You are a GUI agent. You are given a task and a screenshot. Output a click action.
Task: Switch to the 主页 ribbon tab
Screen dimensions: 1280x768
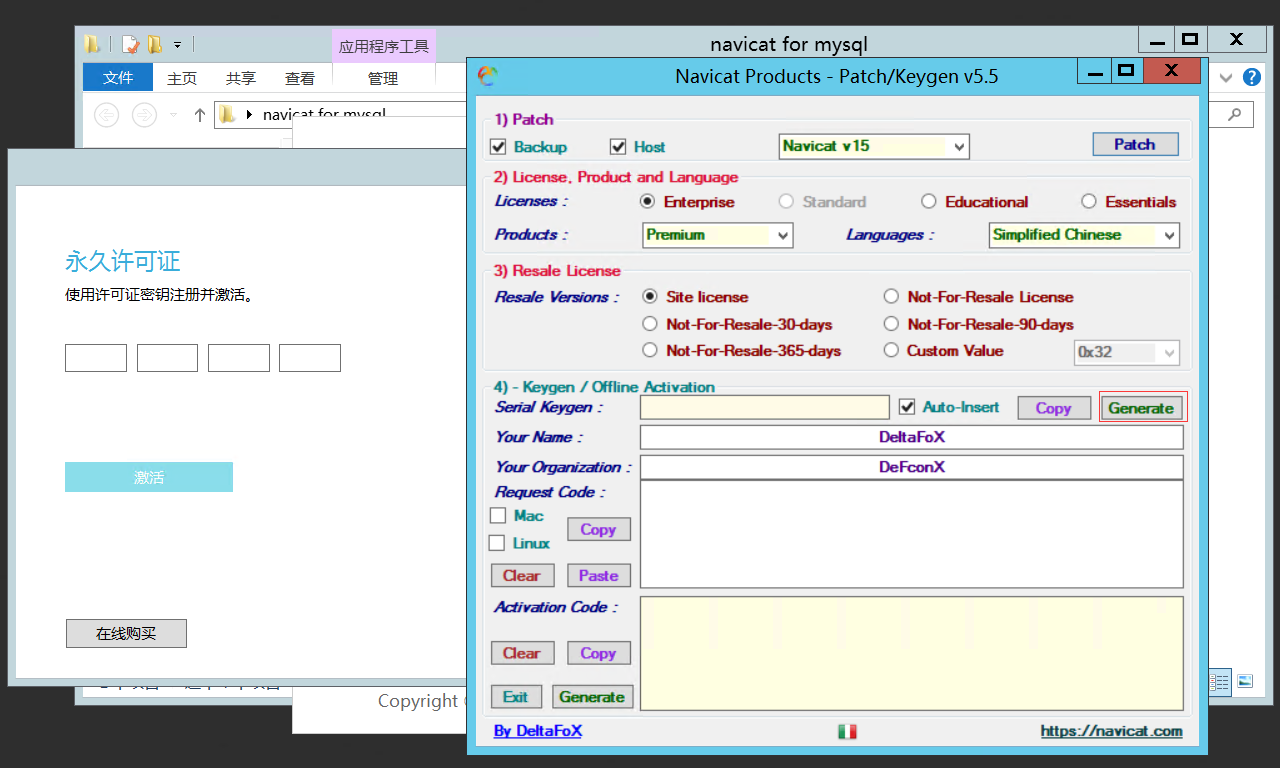(x=182, y=78)
